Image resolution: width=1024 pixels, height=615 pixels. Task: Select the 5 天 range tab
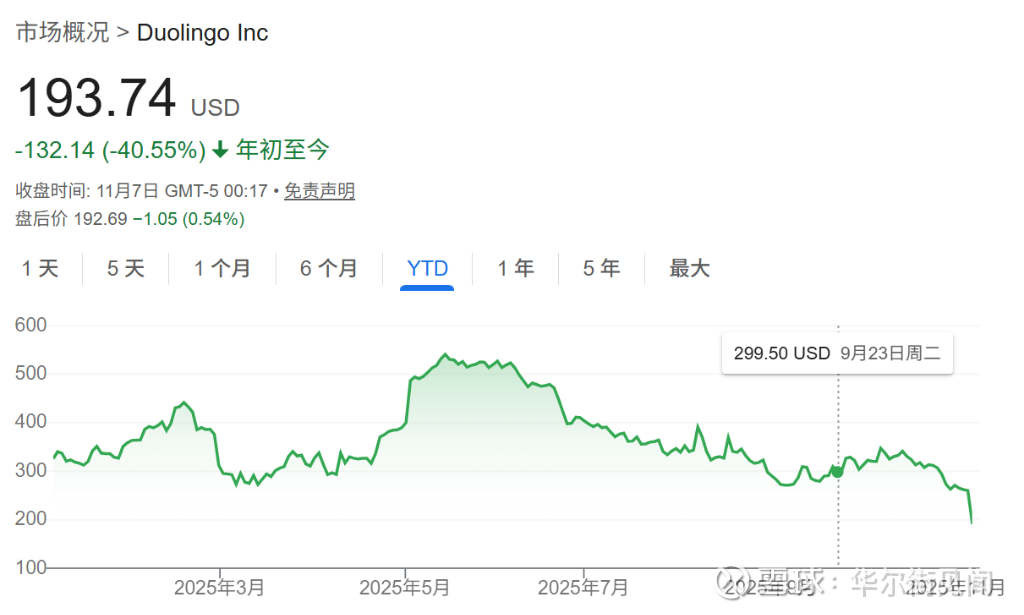pos(126,268)
